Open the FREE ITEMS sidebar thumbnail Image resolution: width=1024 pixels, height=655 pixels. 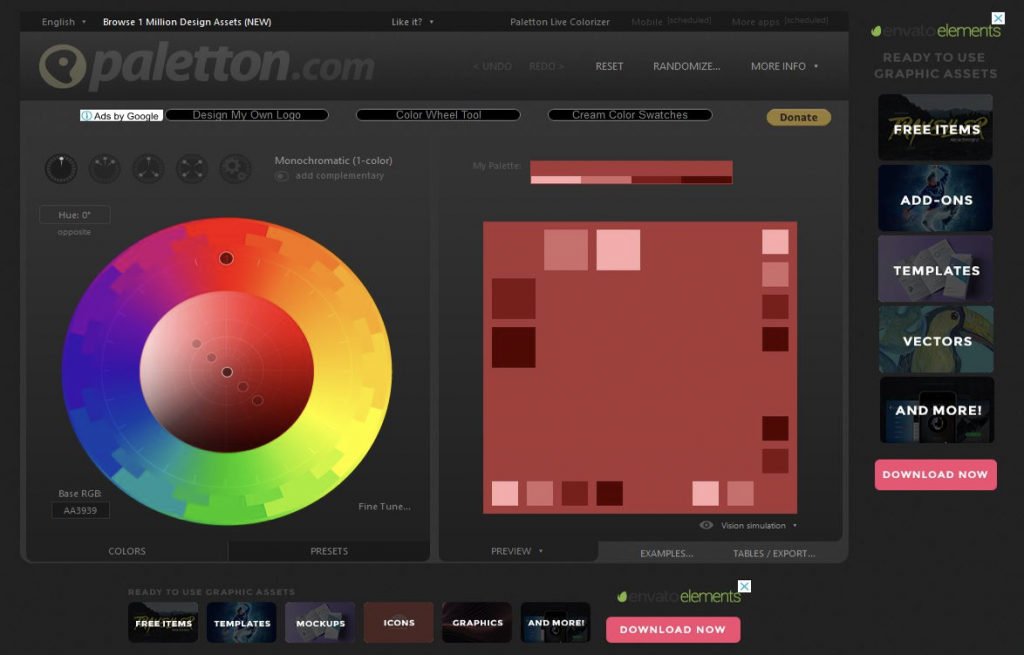point(936,127)
